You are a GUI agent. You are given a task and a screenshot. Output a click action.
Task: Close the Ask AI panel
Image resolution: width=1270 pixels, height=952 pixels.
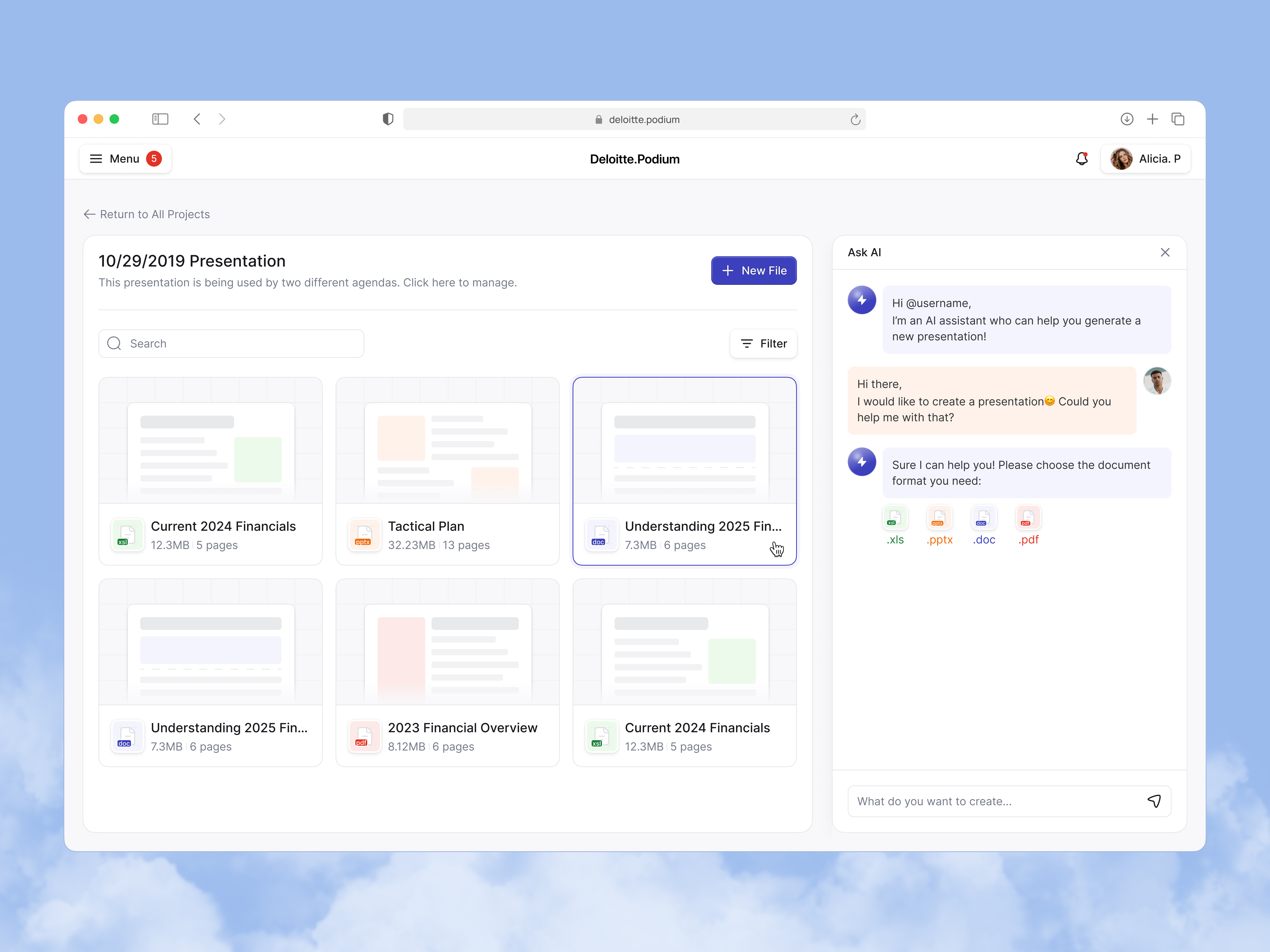[x=1165, y=253]
